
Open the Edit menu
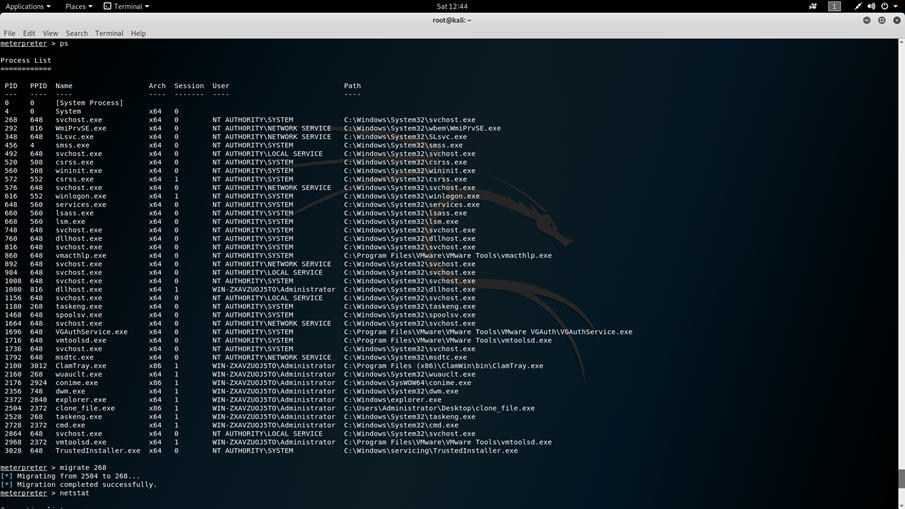click(29, 33)
